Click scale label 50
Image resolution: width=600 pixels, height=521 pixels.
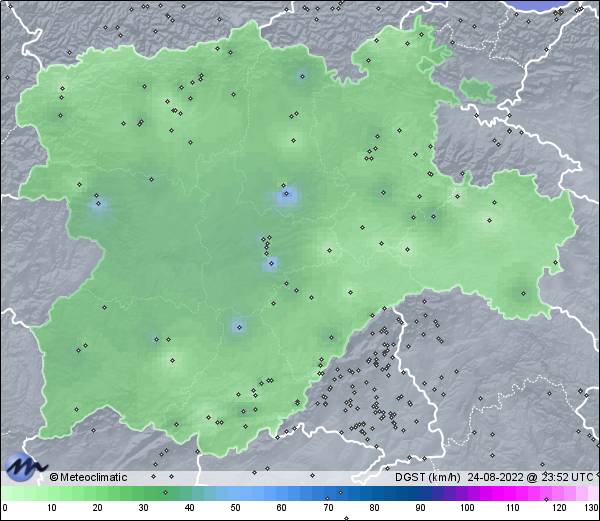235,508
